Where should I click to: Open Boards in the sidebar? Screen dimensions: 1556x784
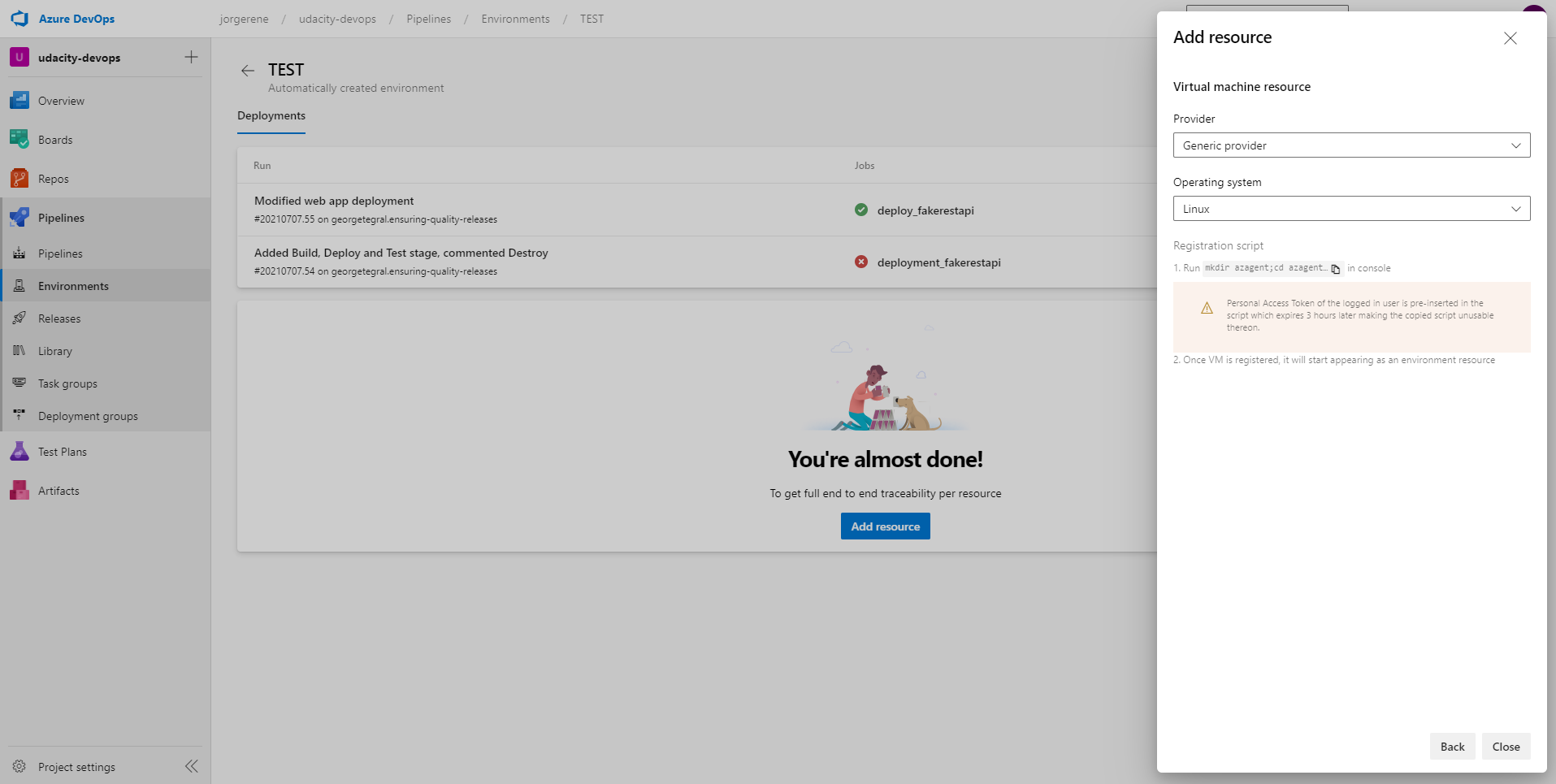(x=106, y=140)
